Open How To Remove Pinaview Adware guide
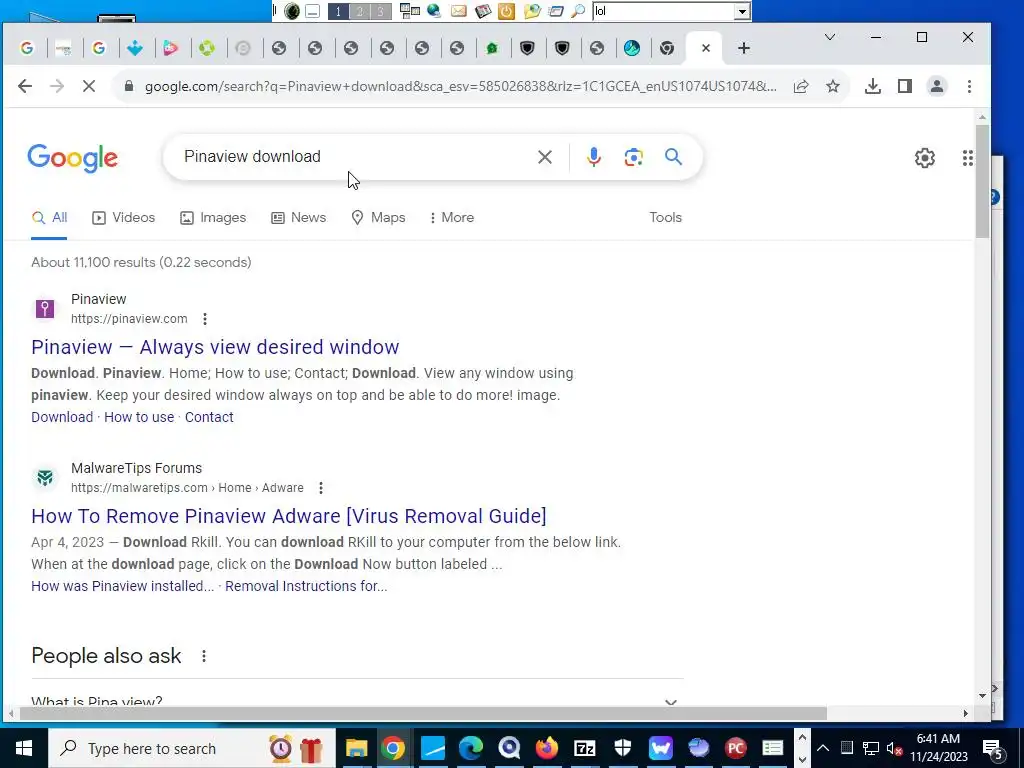1024x768 pixels. 289,516
